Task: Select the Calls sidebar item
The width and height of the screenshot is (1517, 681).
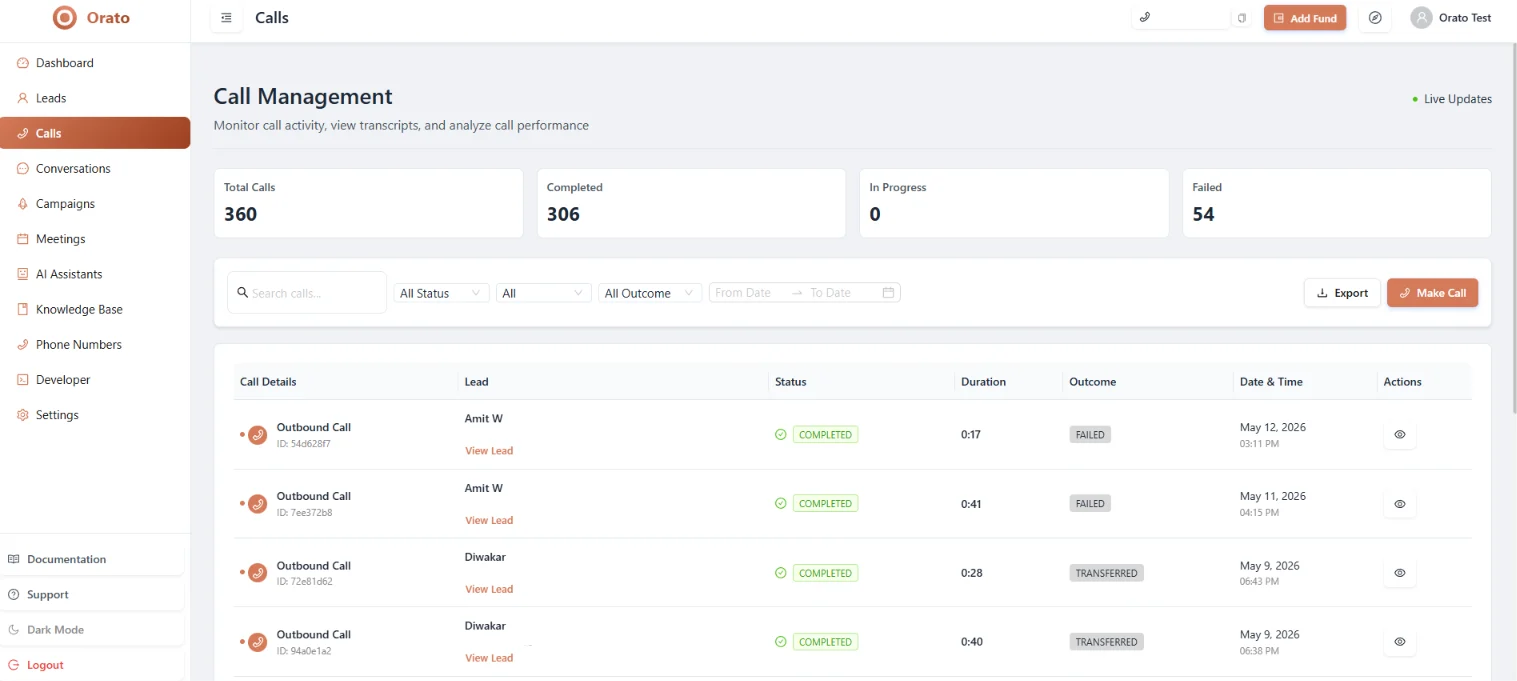Action: point(95,133)
